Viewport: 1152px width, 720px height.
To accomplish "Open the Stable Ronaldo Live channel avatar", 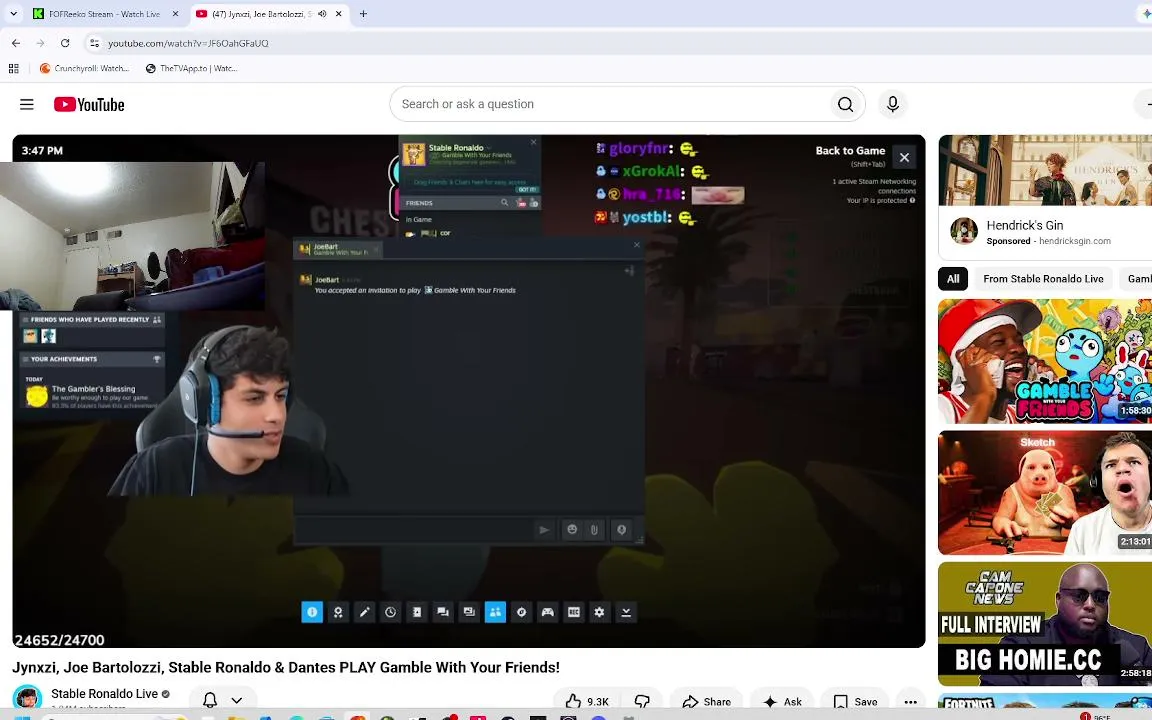I will click(27, 699).
